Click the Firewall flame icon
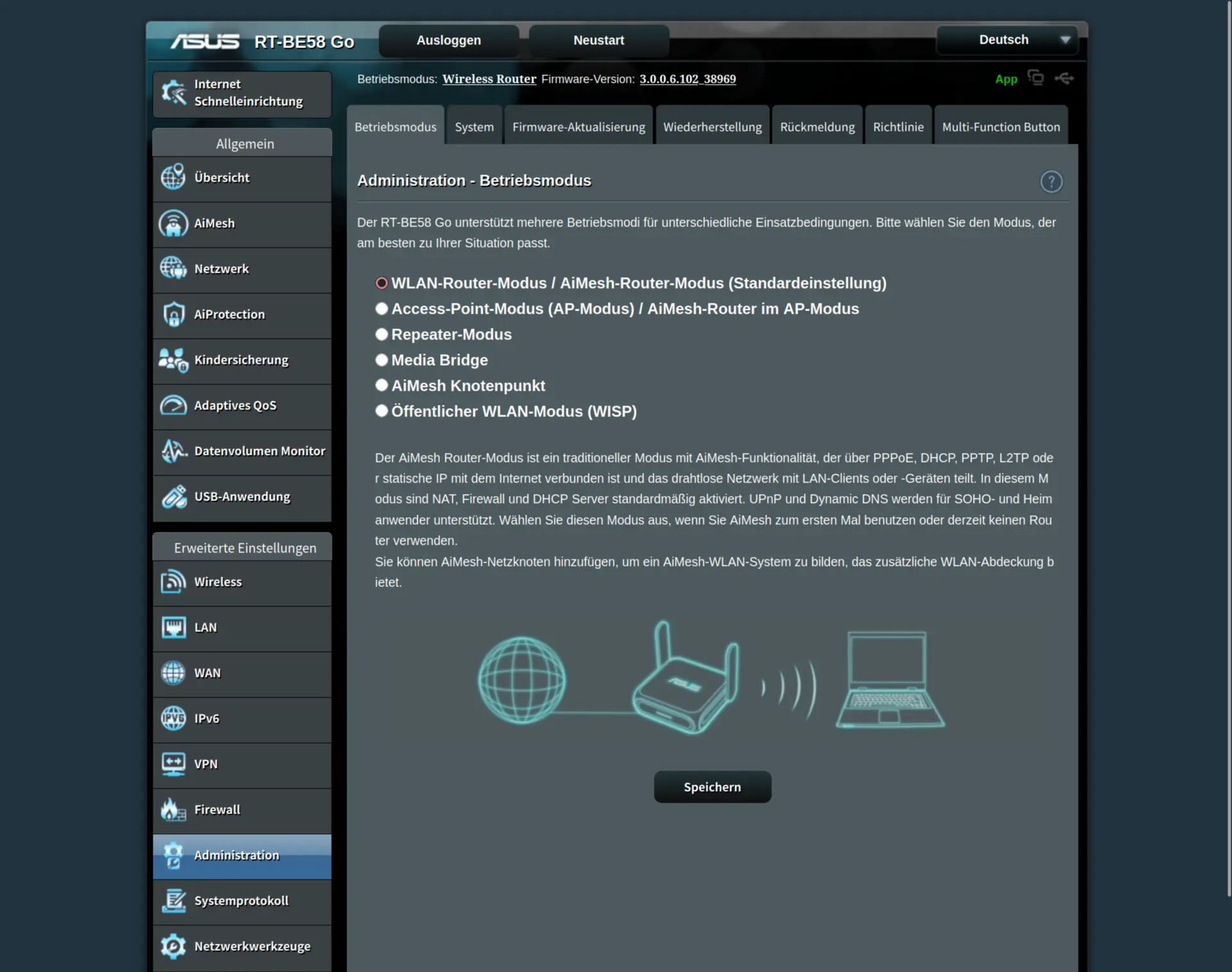 [x=173, y=810]
